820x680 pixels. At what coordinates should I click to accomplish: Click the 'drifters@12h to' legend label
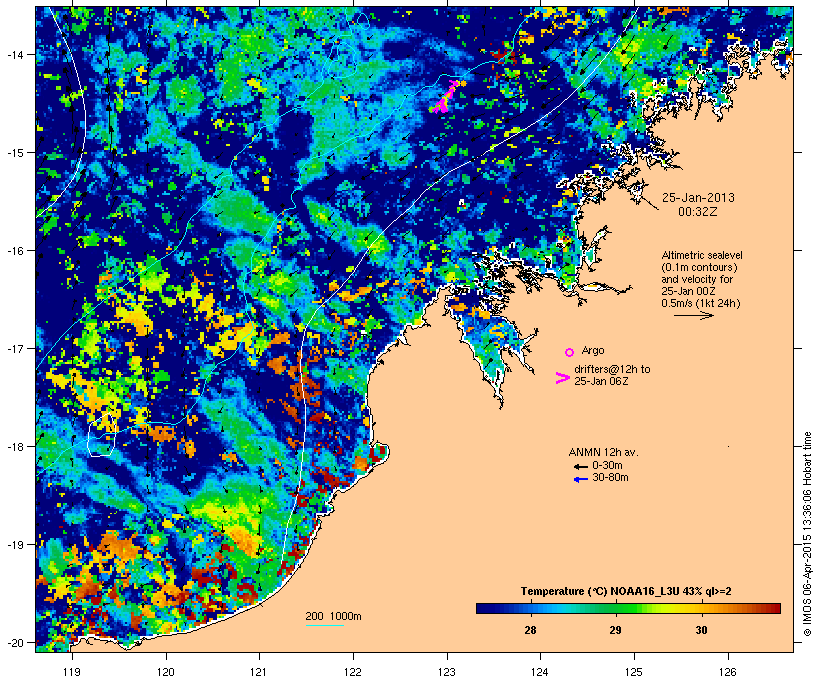612,369
